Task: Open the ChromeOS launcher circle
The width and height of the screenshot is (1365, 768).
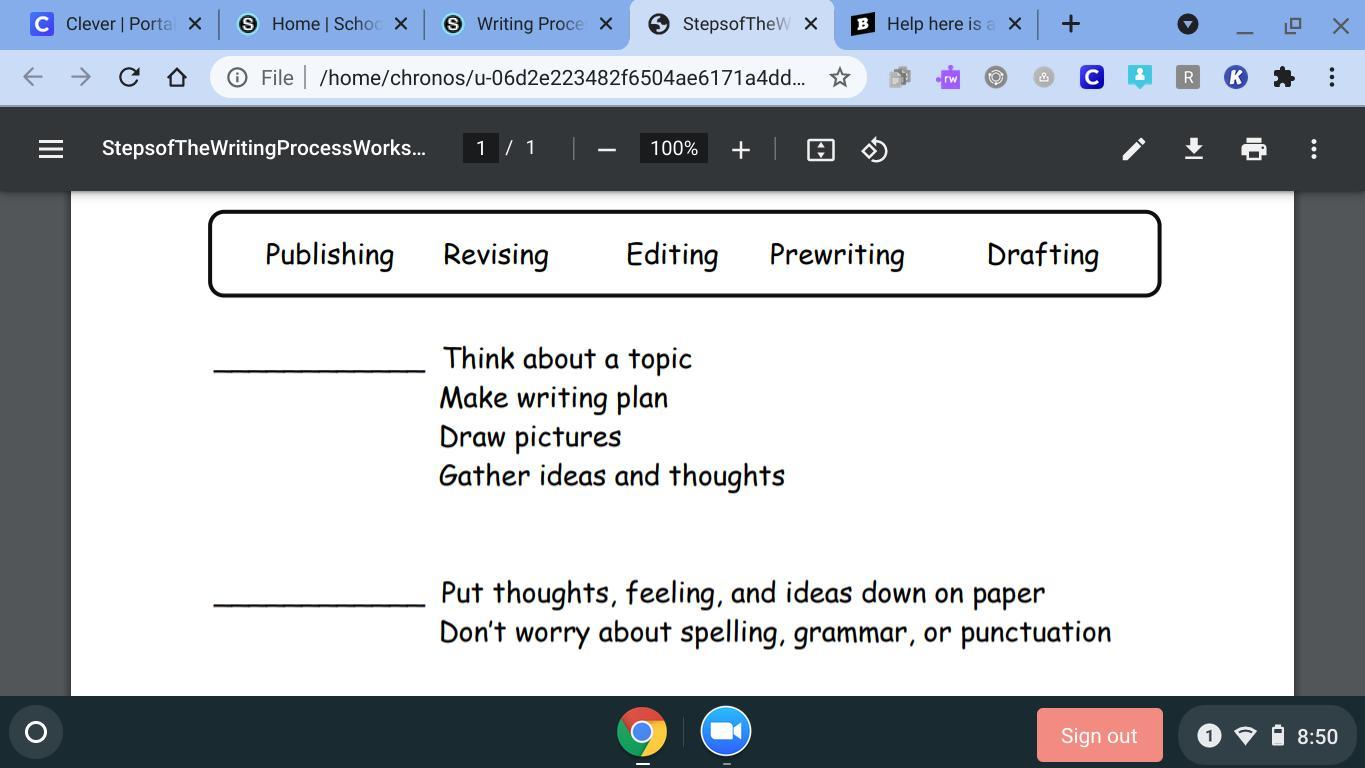Action: click(36, 732)
